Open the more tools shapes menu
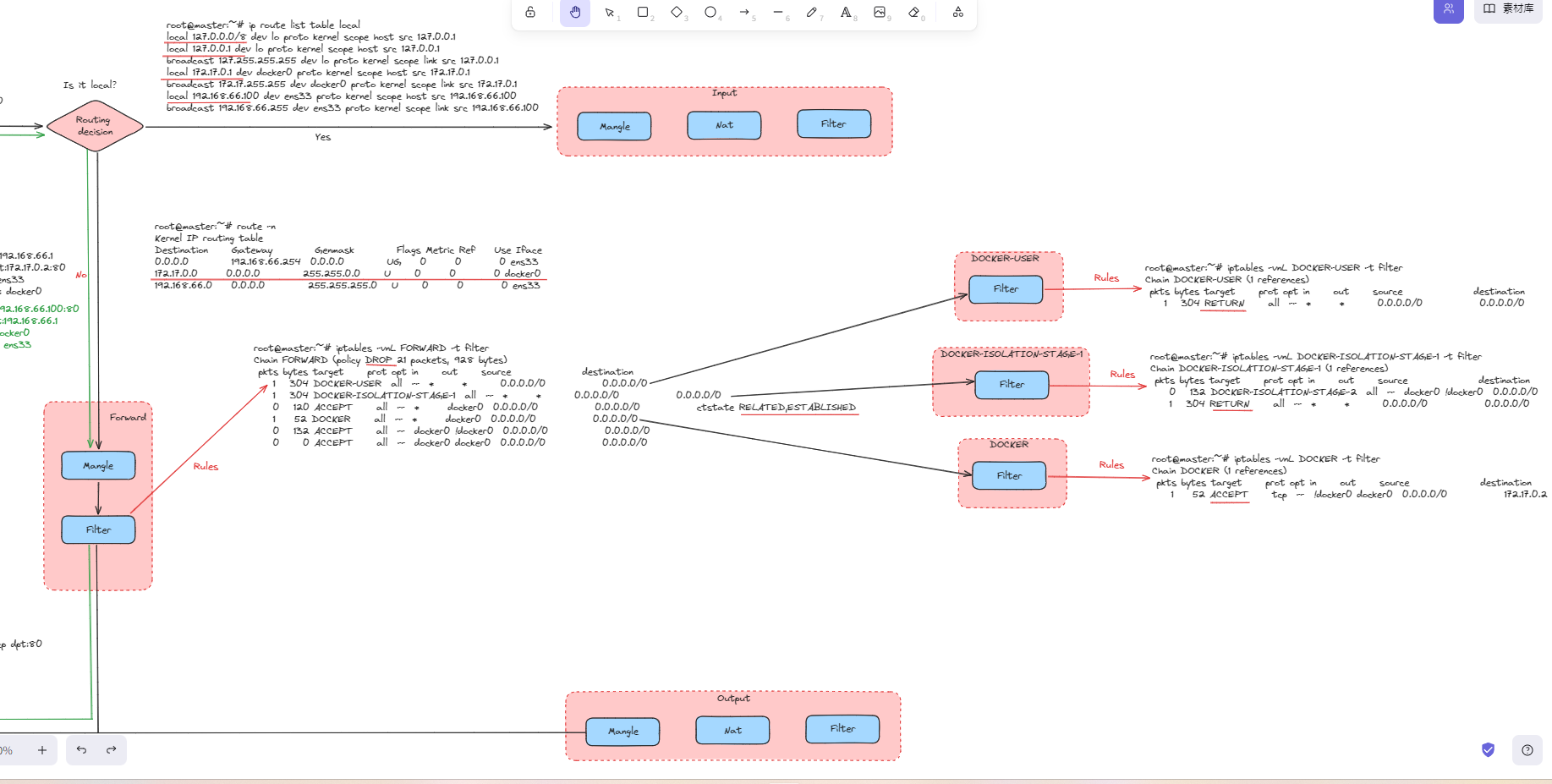The height and width of the screenshot is (784, 1552). [x=957, y=12]
